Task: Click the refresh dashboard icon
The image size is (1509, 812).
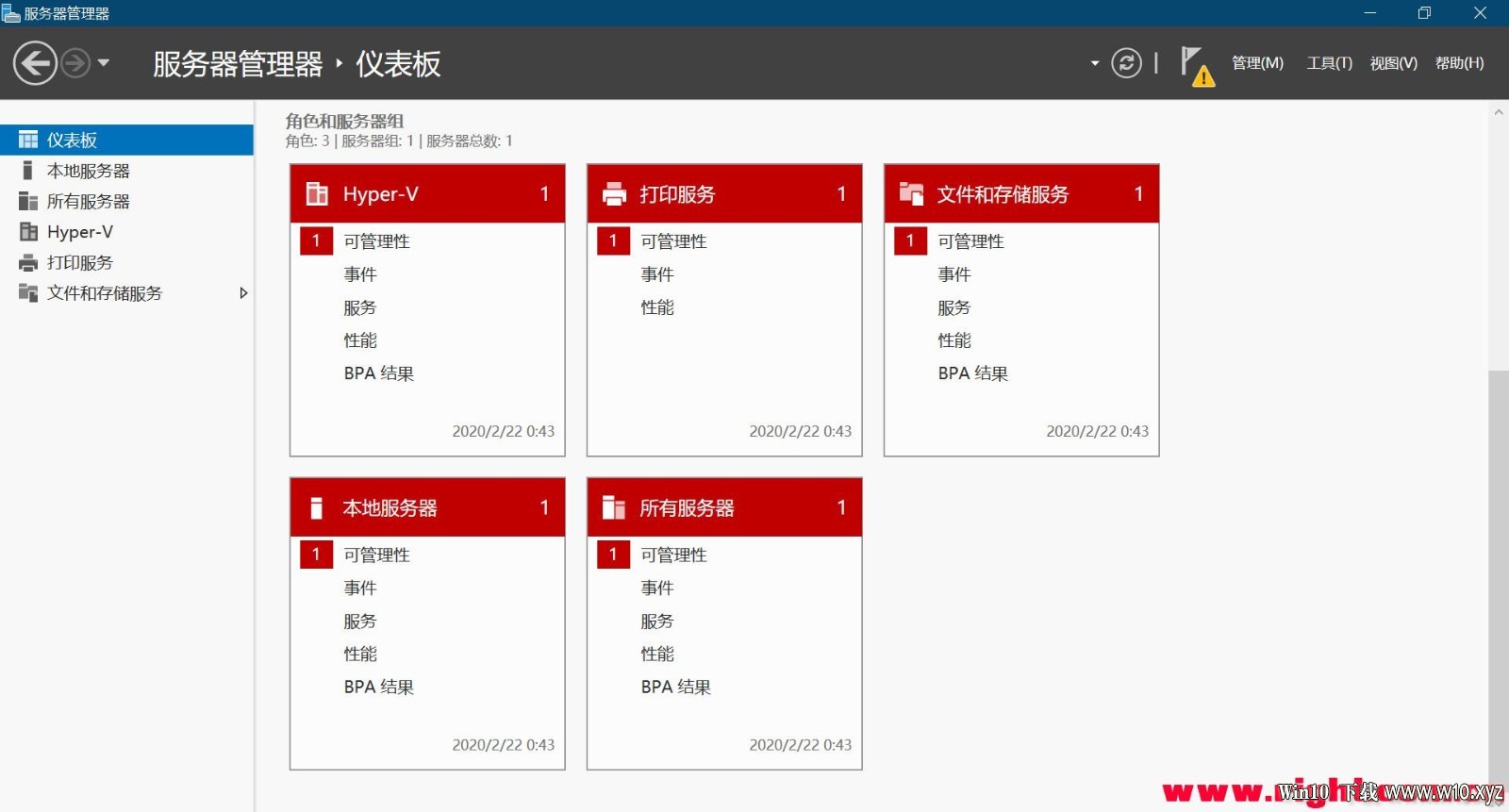Action: click(x=1126, y=63)
